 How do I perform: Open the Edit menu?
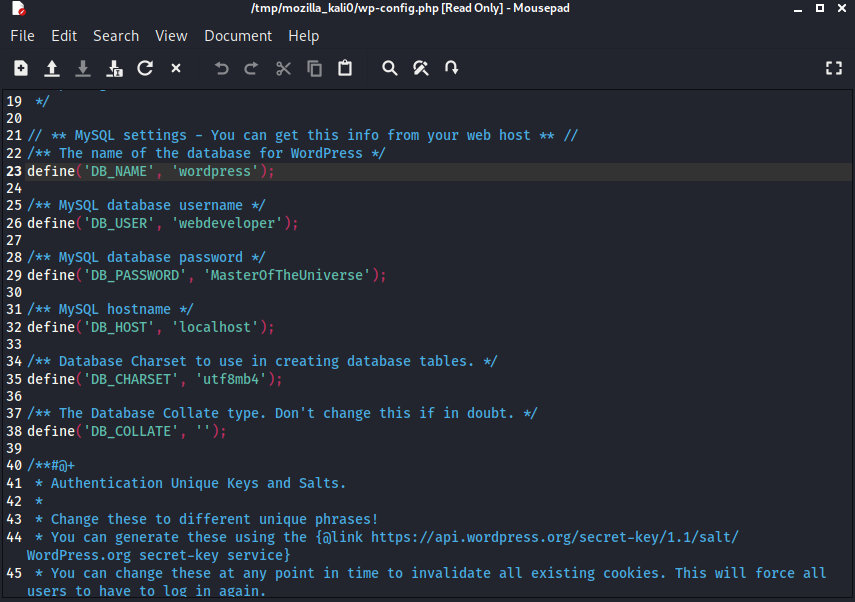pos(64,36)
